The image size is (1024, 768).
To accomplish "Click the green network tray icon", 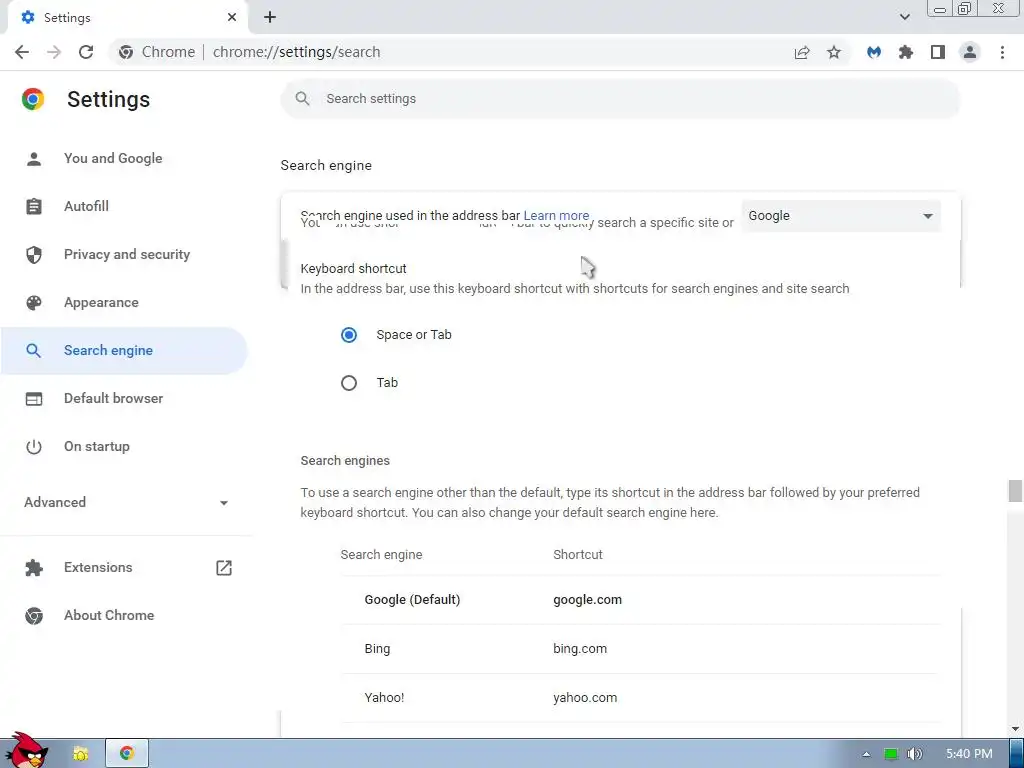I will click(x=891, y=754).
